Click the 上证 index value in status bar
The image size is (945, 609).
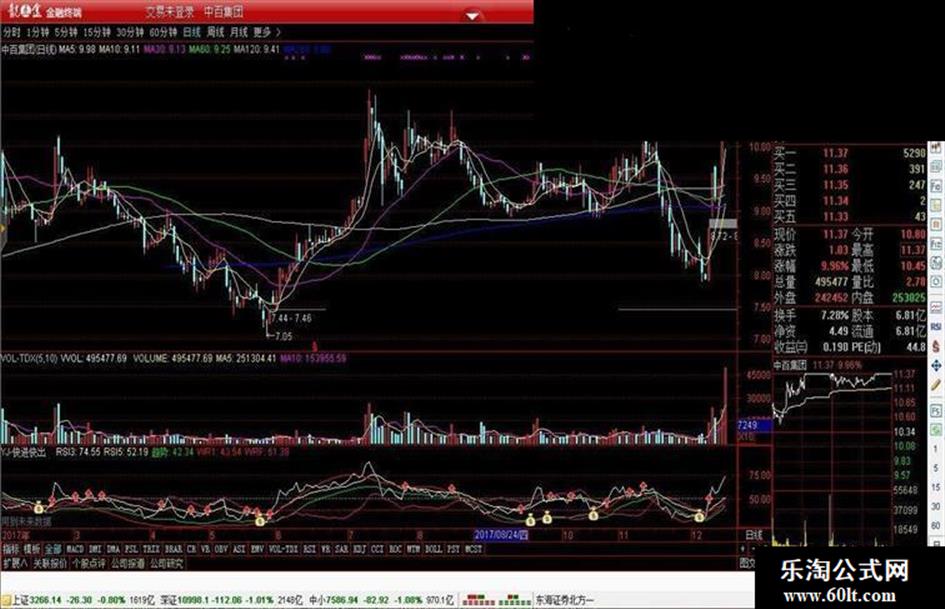pyautogui.click(x=46, y=600)
